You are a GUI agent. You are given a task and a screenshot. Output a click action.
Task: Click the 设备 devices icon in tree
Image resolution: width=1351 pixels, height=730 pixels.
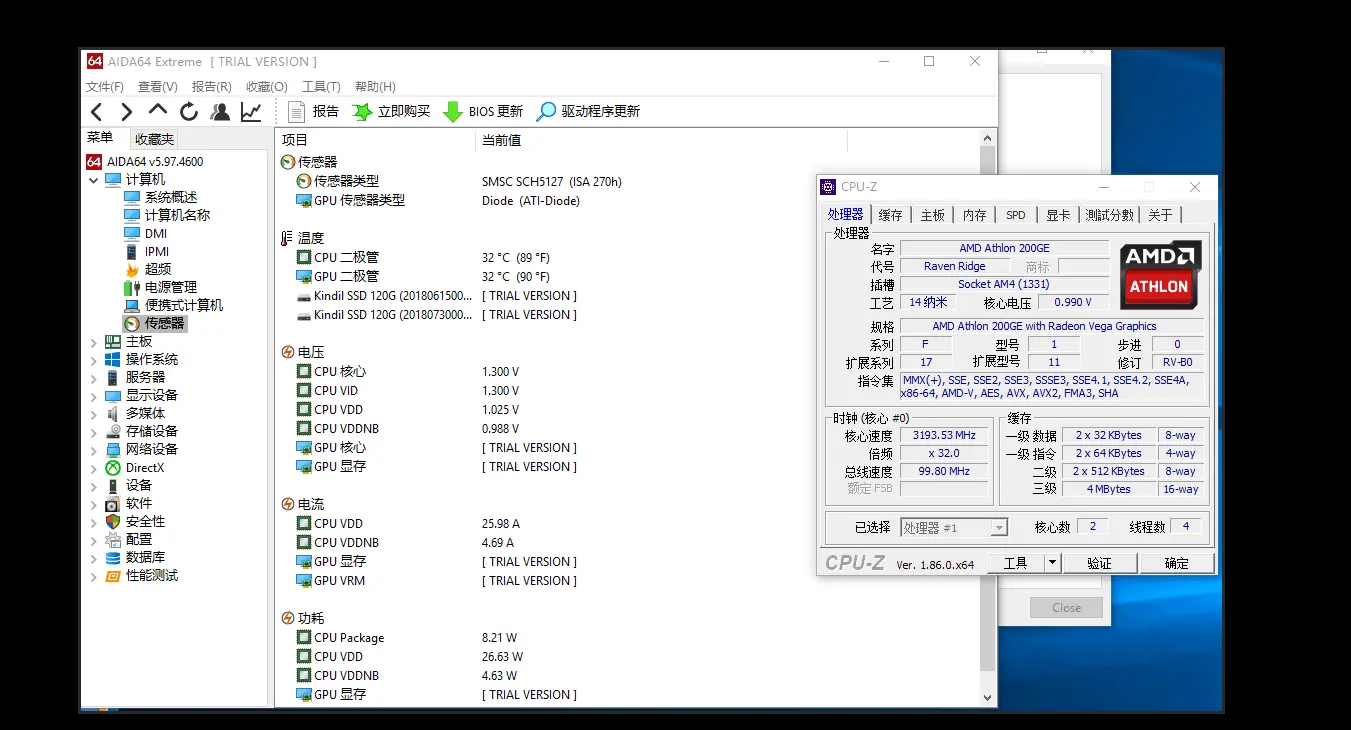pos(113,486)
